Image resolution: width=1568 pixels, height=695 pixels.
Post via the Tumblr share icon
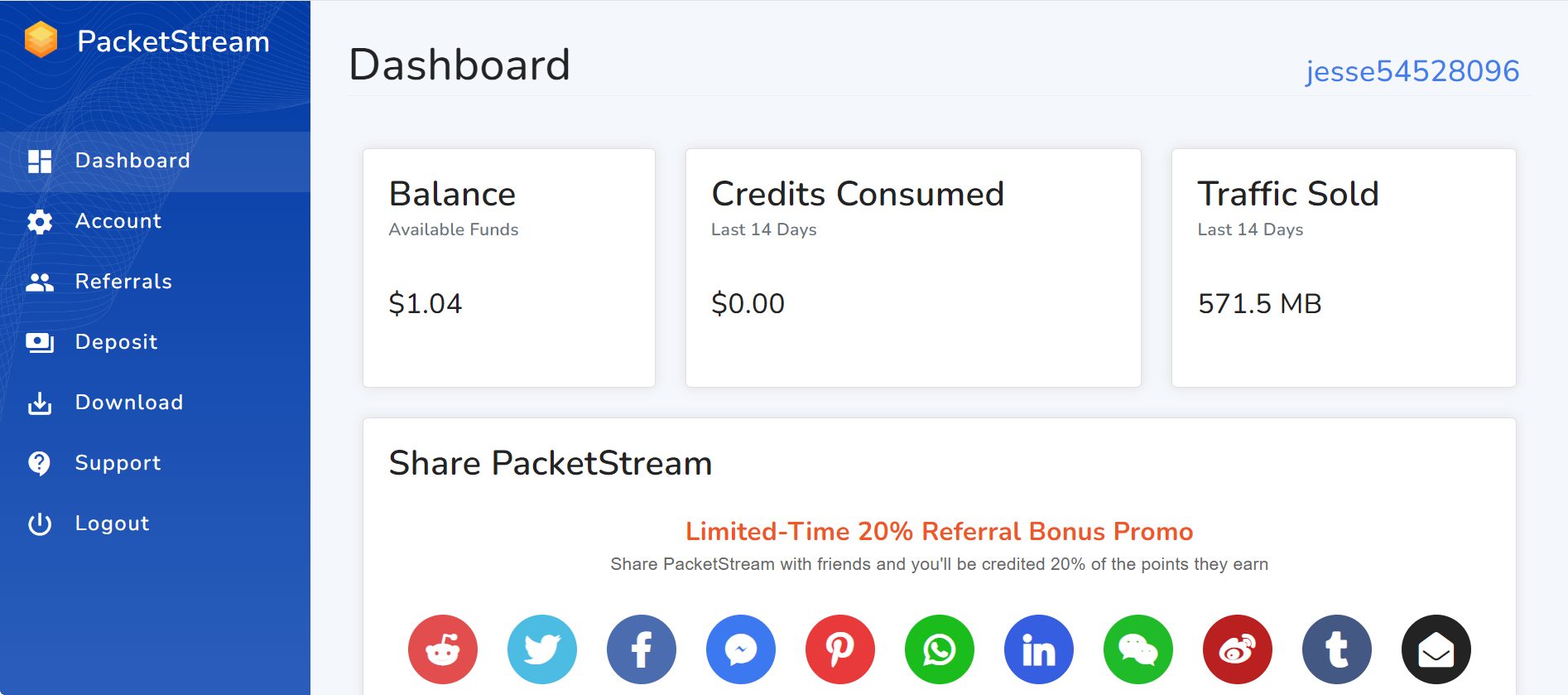pyautogui.click(x=1336, y=649)
